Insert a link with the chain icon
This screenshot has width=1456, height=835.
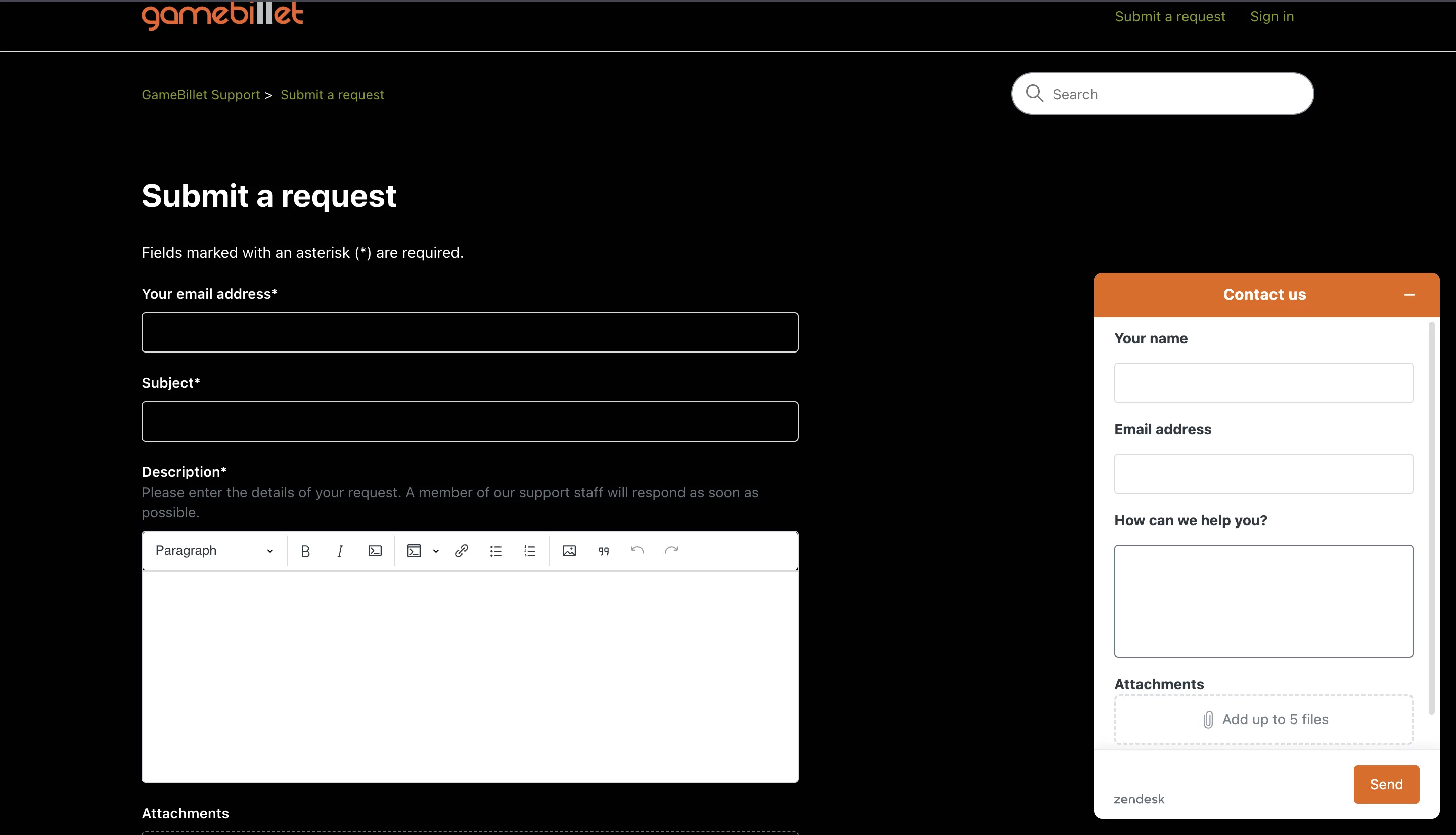(x=462, y=551)
